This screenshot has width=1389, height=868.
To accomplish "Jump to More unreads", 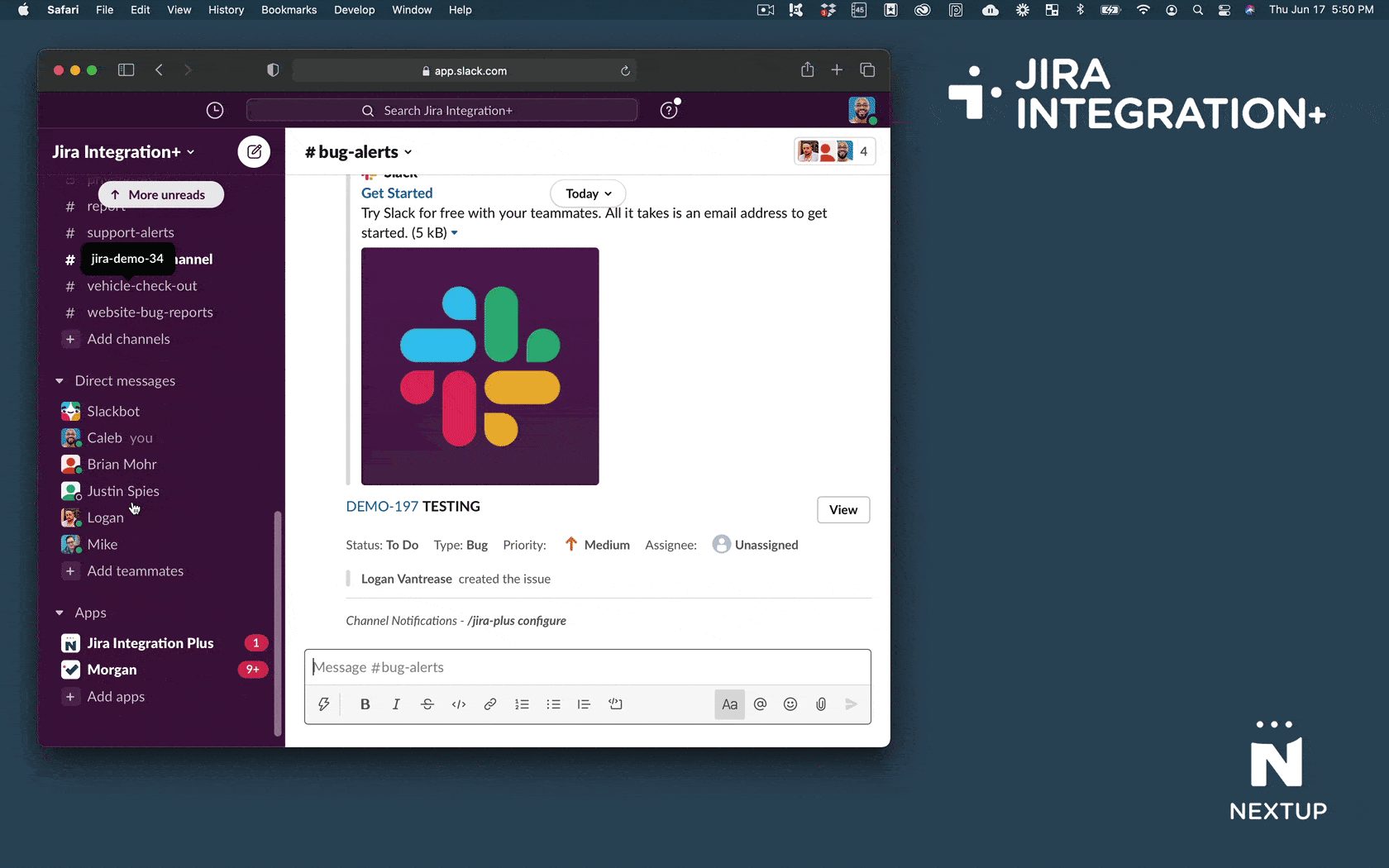I will click(160, 195).
